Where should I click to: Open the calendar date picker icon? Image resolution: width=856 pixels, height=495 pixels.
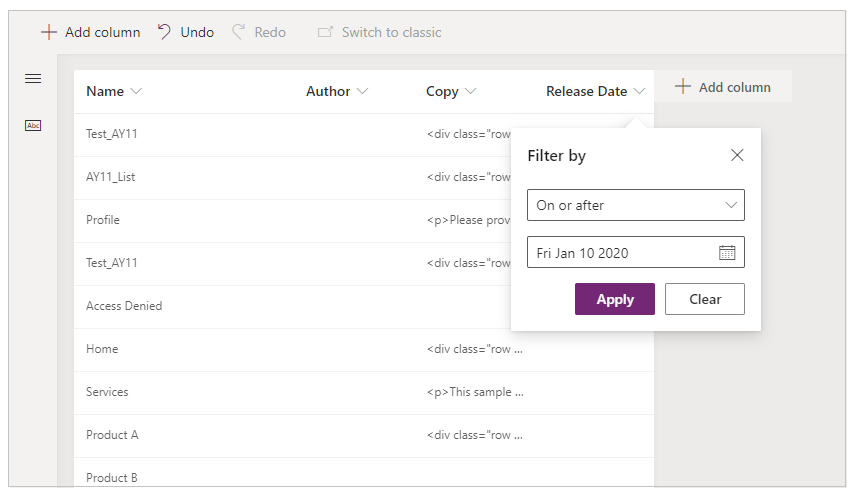[x=727, y=253]
